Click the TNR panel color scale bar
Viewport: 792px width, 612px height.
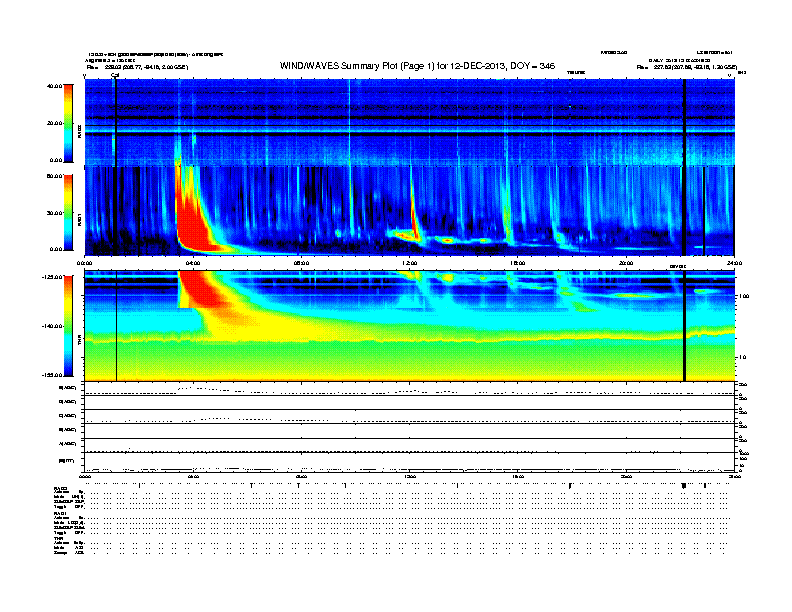(x=68, y=326)
